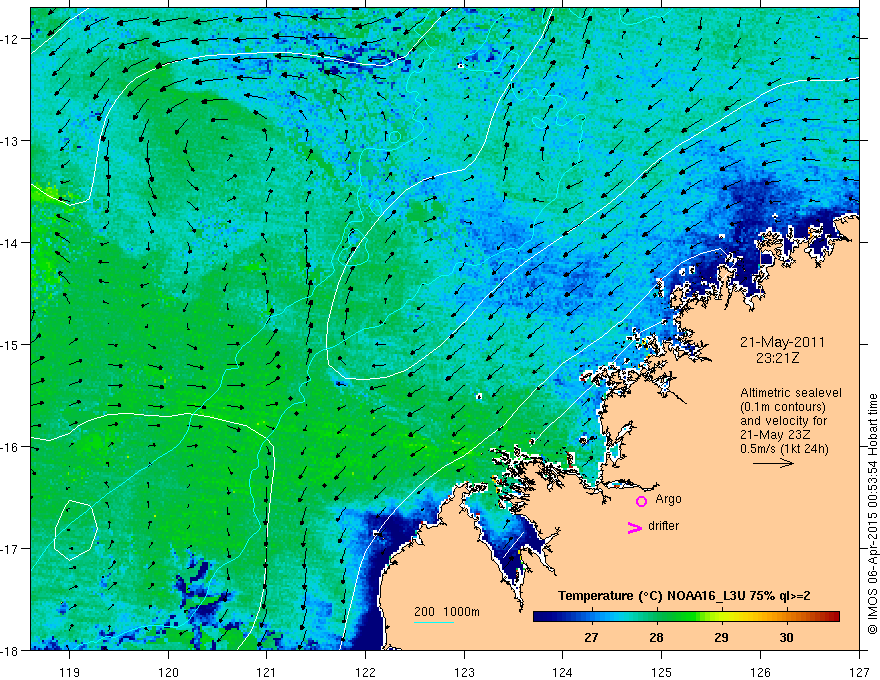The height and width of the screenshot is (680, 880).
Task: Click the '28' color bar tick label
Action: tap(656, 637)
